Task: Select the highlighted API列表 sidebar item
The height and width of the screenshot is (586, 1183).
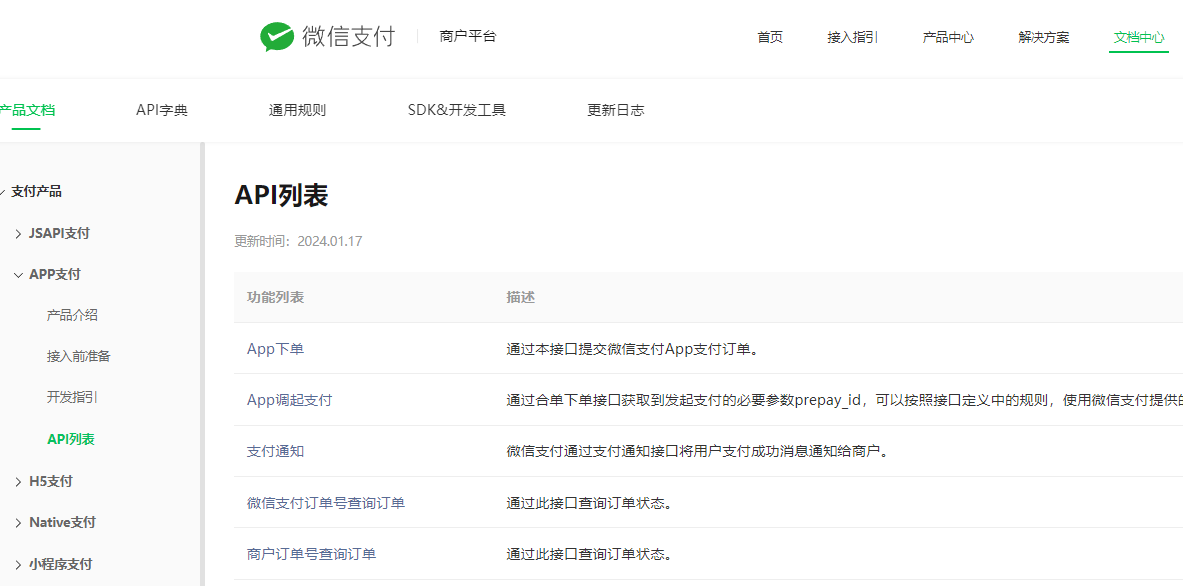Action: click(71, 439)
